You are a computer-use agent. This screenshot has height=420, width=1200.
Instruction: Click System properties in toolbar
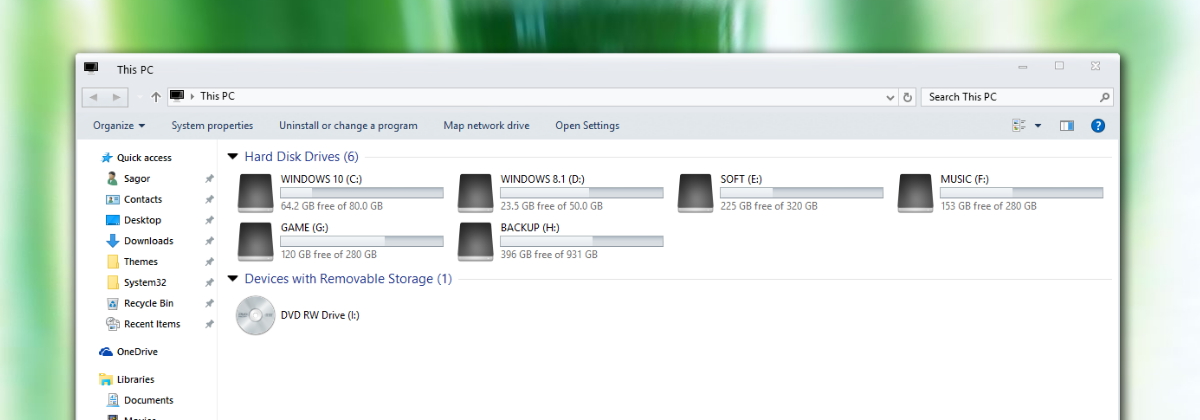212,126
